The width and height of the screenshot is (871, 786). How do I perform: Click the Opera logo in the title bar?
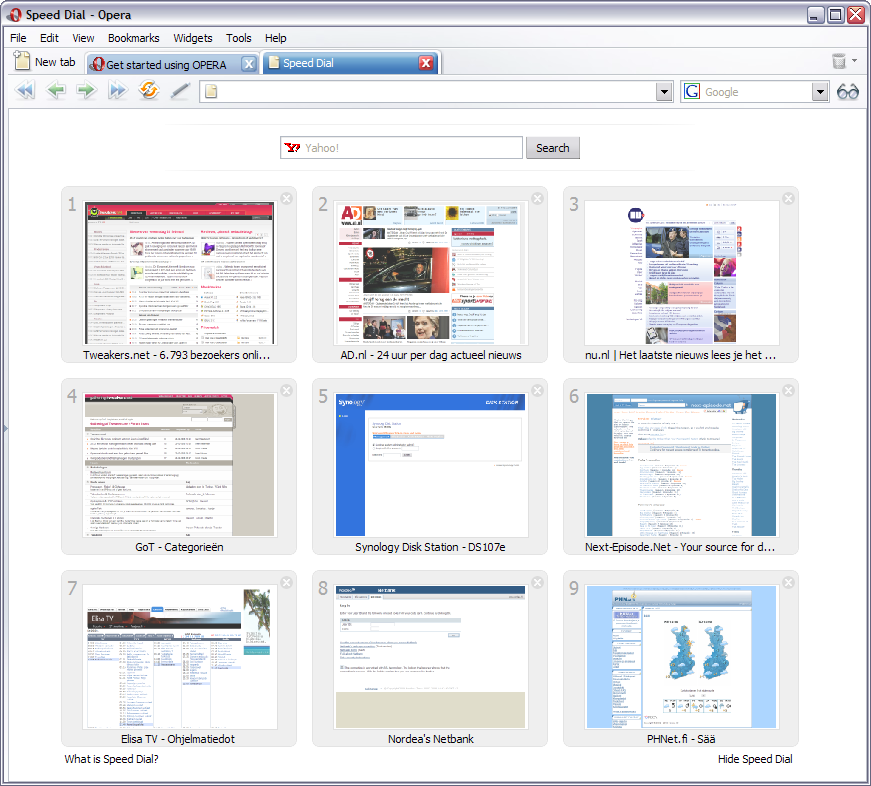[15, 15]
